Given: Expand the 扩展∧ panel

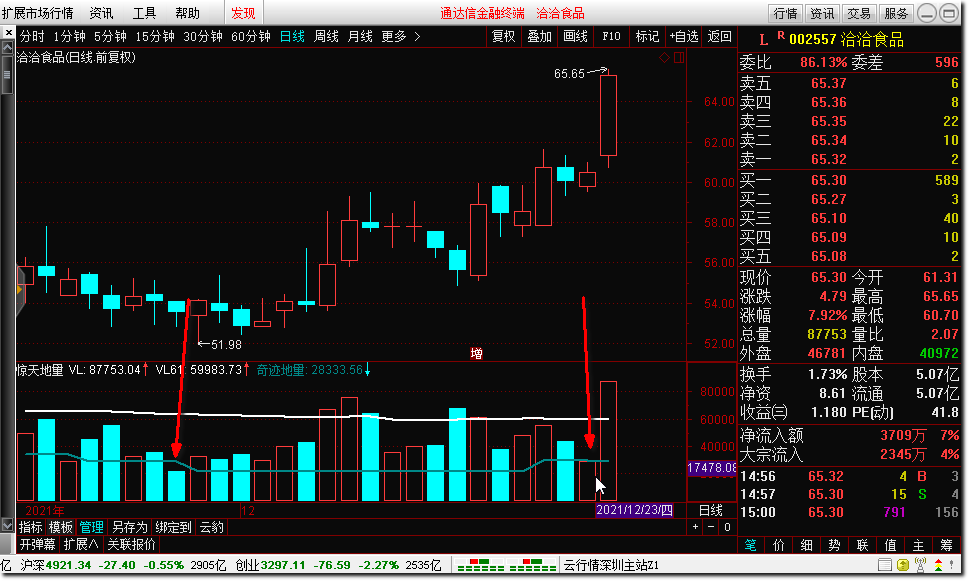Looking at the screenshot, I should click(81, 544).
